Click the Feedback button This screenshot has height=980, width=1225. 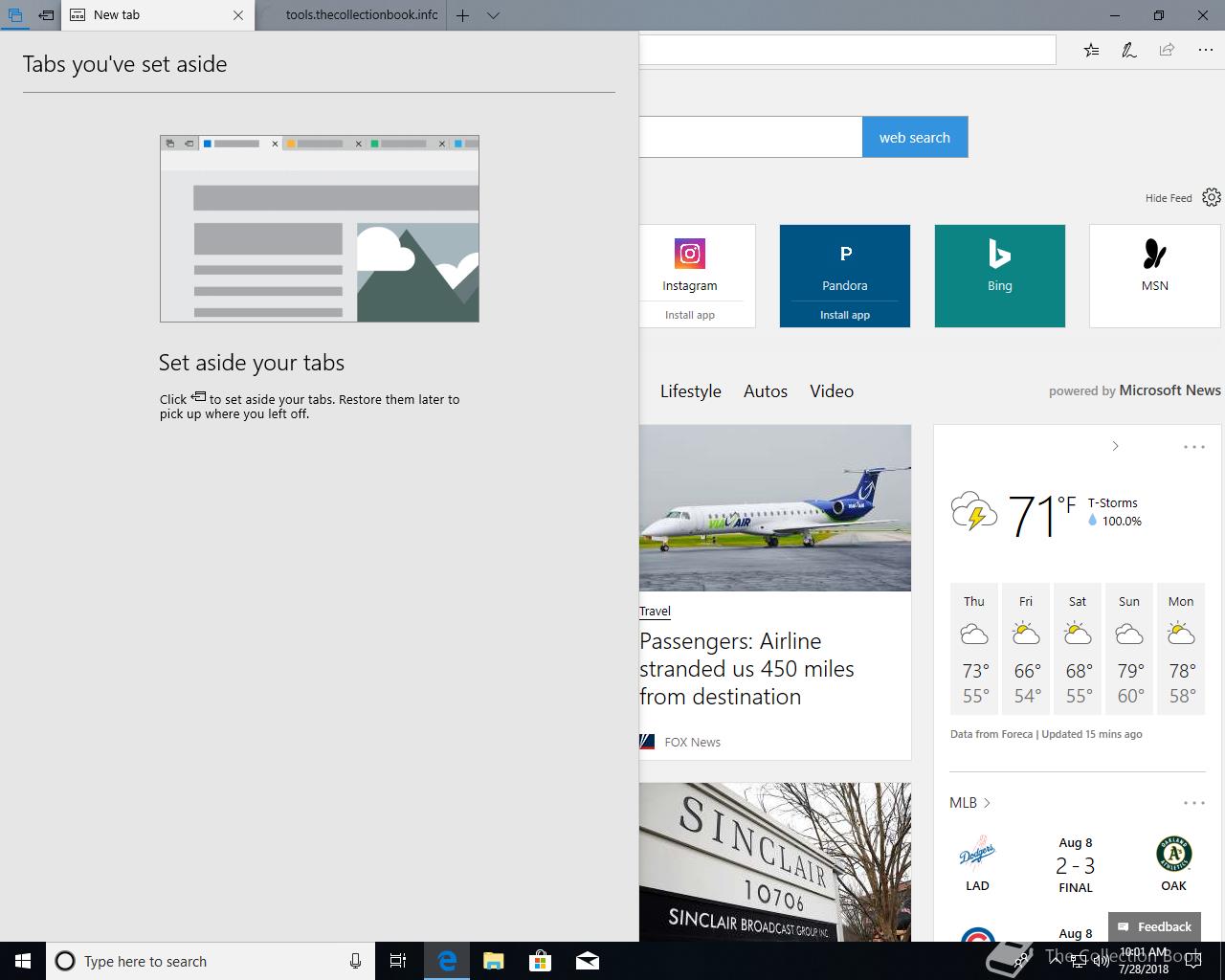[x=1155, y=926]
